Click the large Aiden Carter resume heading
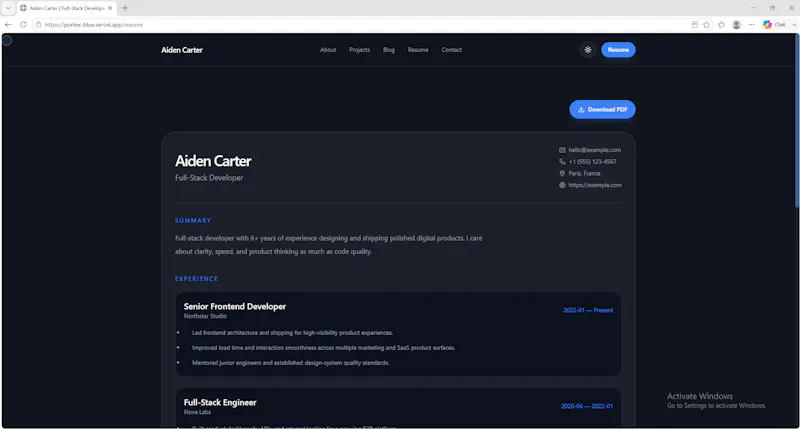 tap(213, 161)
